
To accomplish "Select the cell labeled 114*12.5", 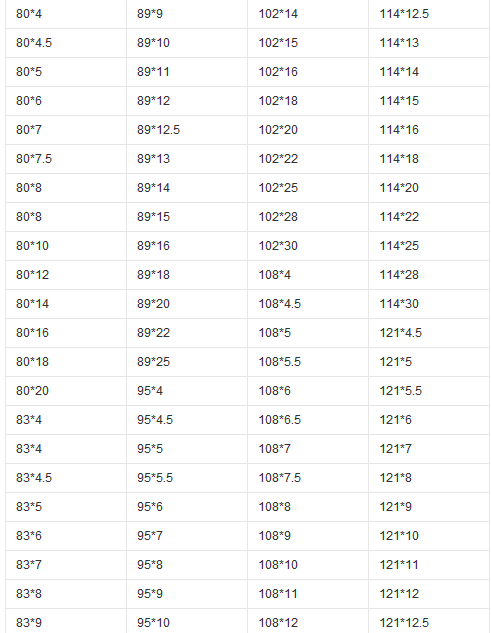I will pos(429,14).
